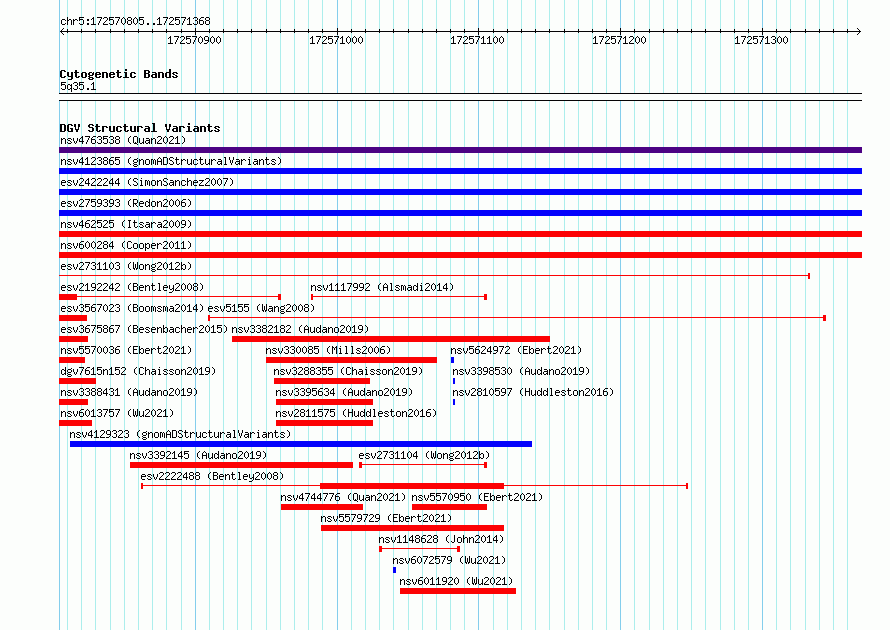Viewport: 890px width, 630px height.
Task: Select nsv1117992 (Alsmadi2014) label
Action: click(382, 287)
